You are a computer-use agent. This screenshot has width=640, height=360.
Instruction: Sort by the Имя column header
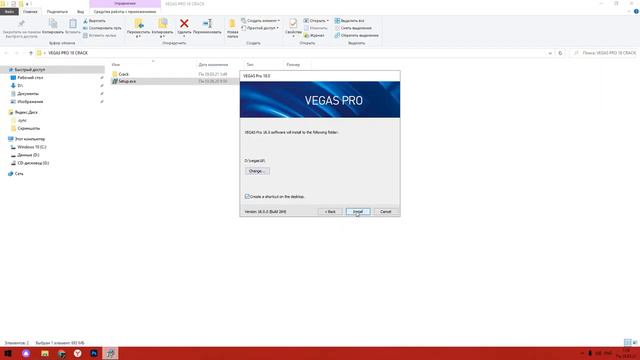click(x=153, y=64)
